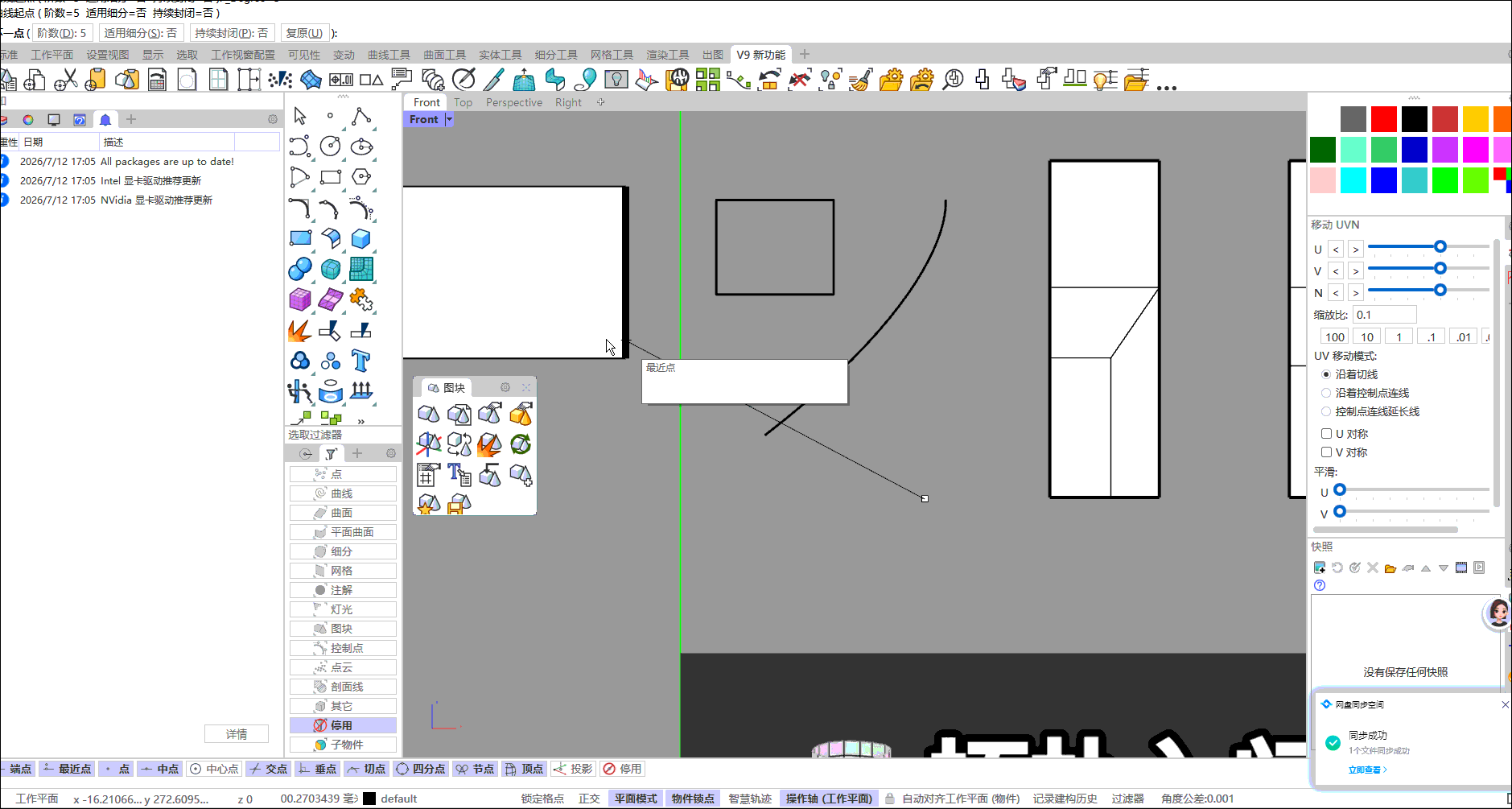1512x809 pixels.
Task: Expand the toolbar overflow chevron
Action: coord(361,421)
